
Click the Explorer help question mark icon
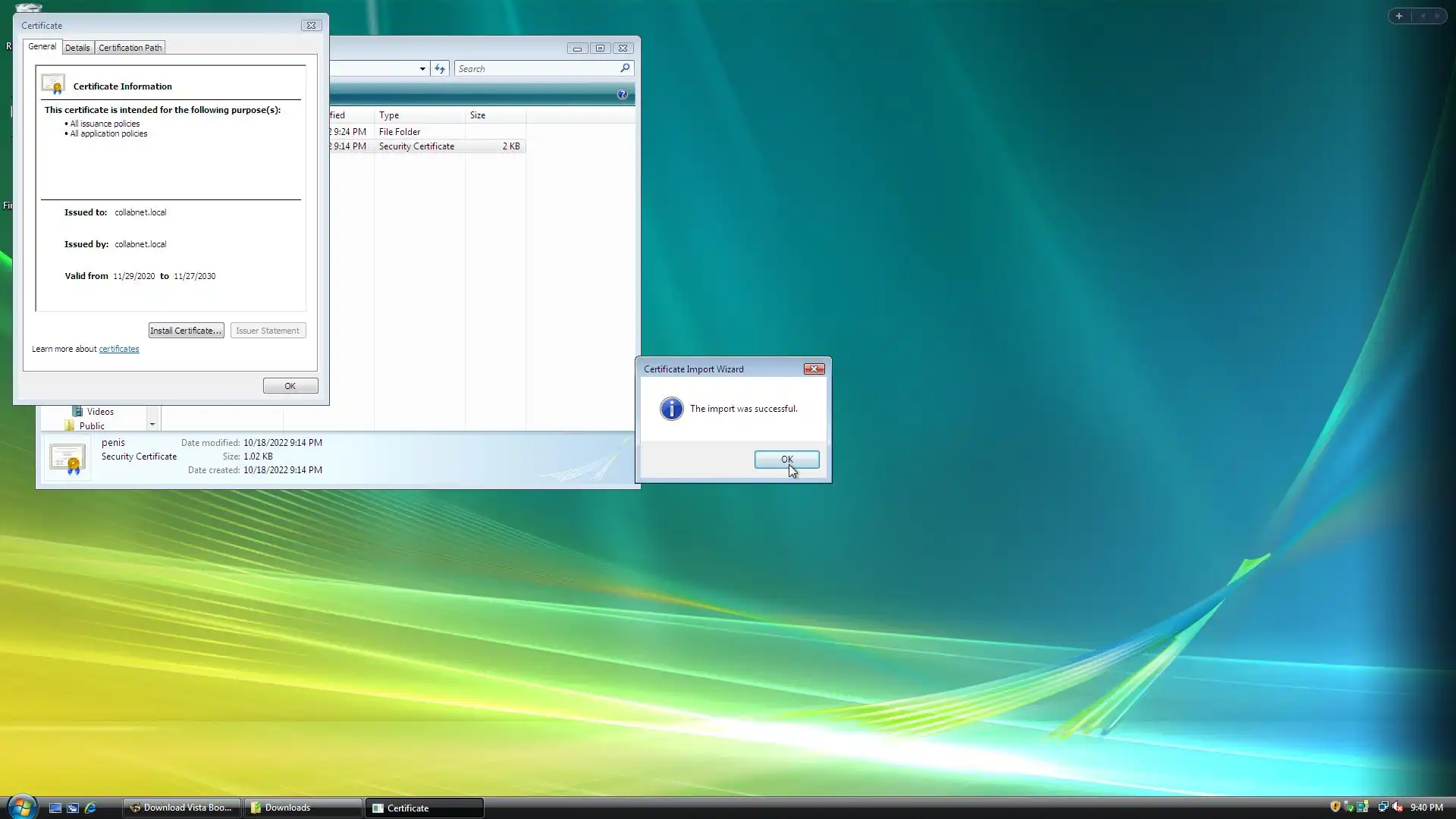point(623,94)
